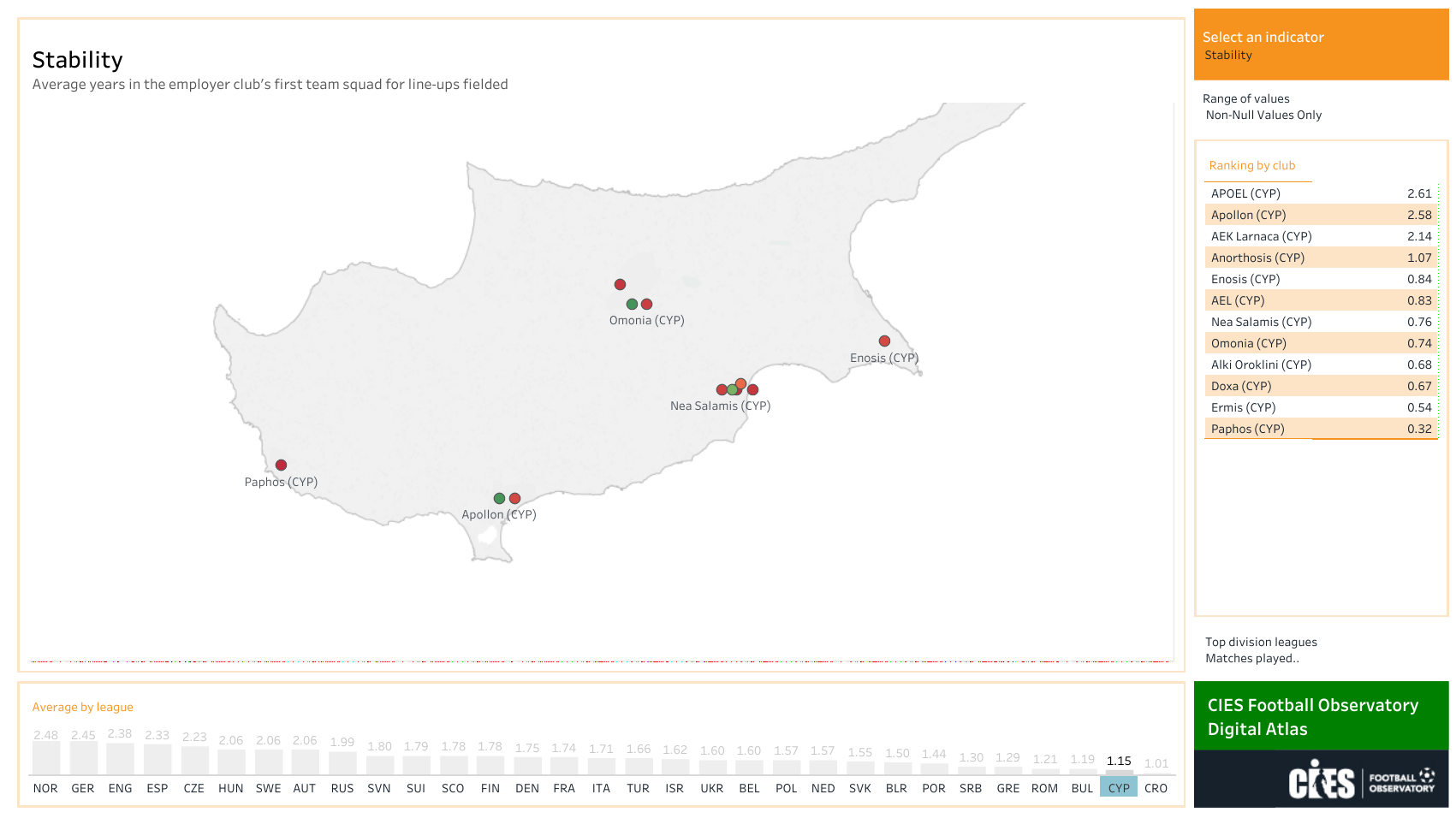1456x824 pixels.
Task: Select the Enosis (CYP) ranking row
Action: [x=1321, y=279]
